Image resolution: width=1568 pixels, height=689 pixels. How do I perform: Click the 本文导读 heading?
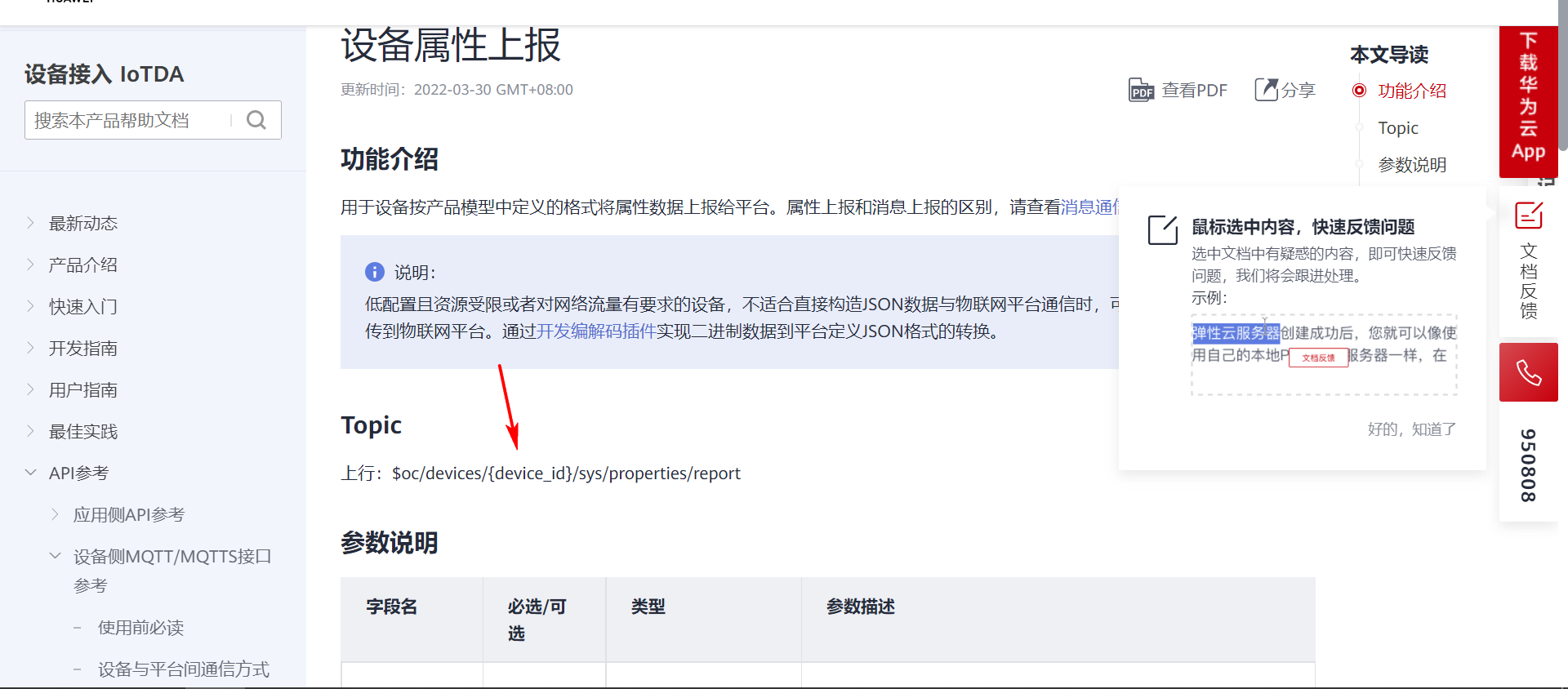(1389, 55)
